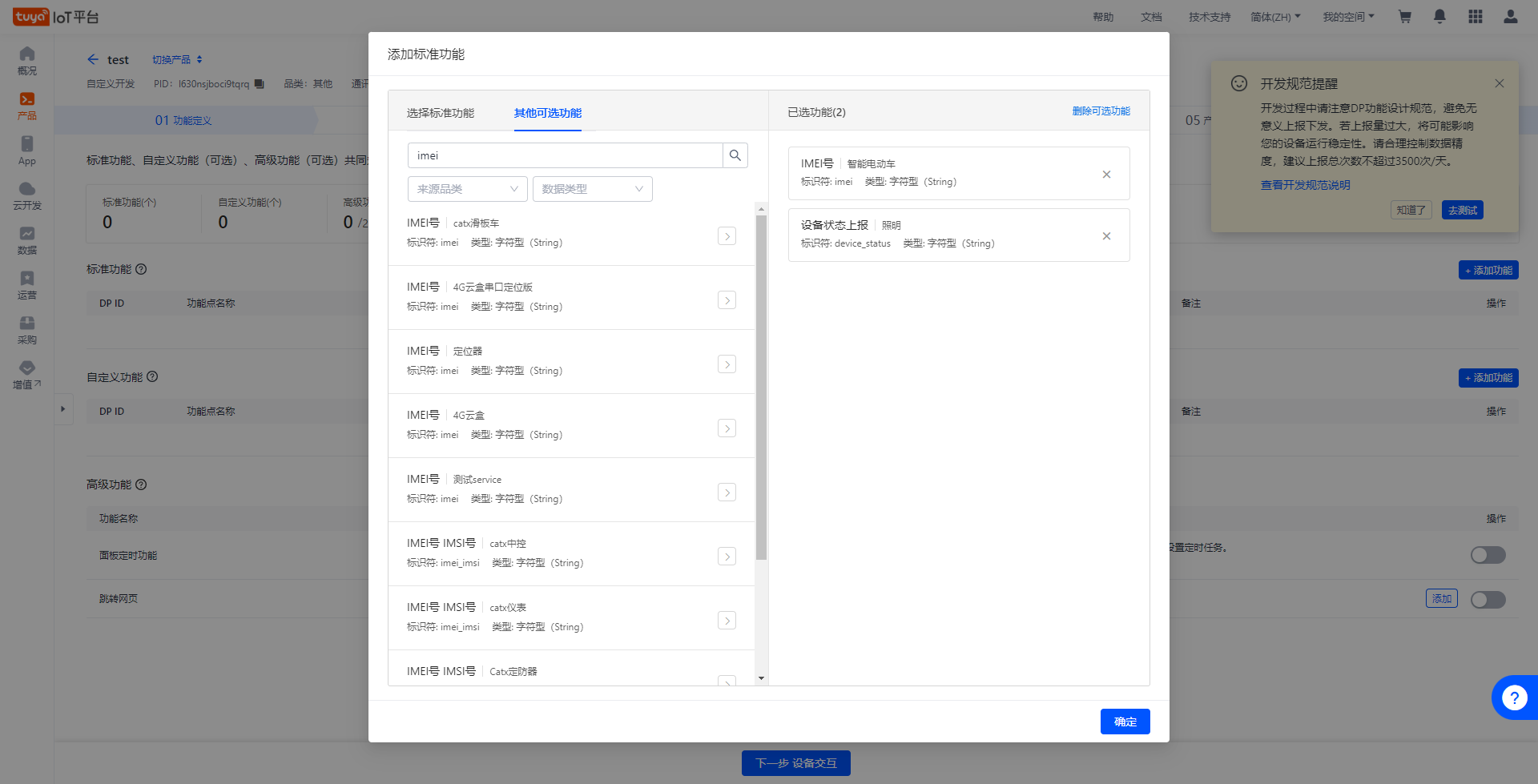1538x784 pixels.
Task: Open user profile avatar icon
Action: pyautogui.click(x=1510, y=17)
